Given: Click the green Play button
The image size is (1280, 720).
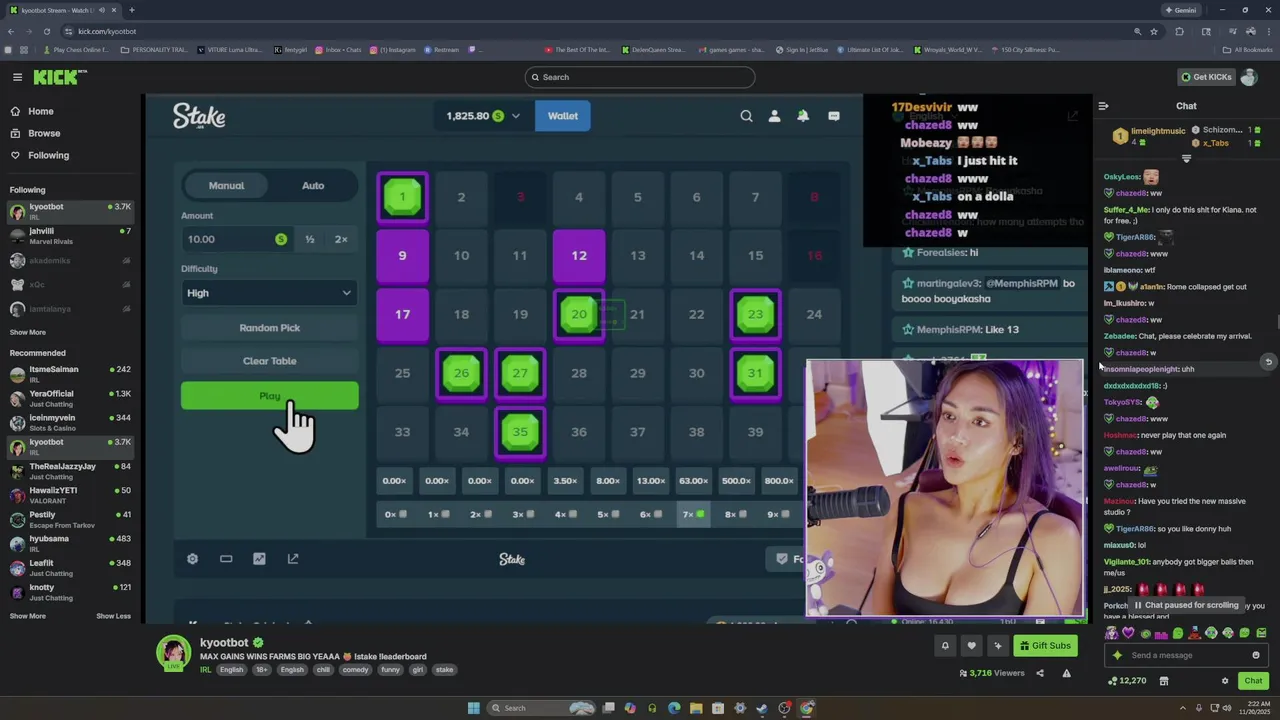Looking at the screenshot, I should [x=269, y=396].
